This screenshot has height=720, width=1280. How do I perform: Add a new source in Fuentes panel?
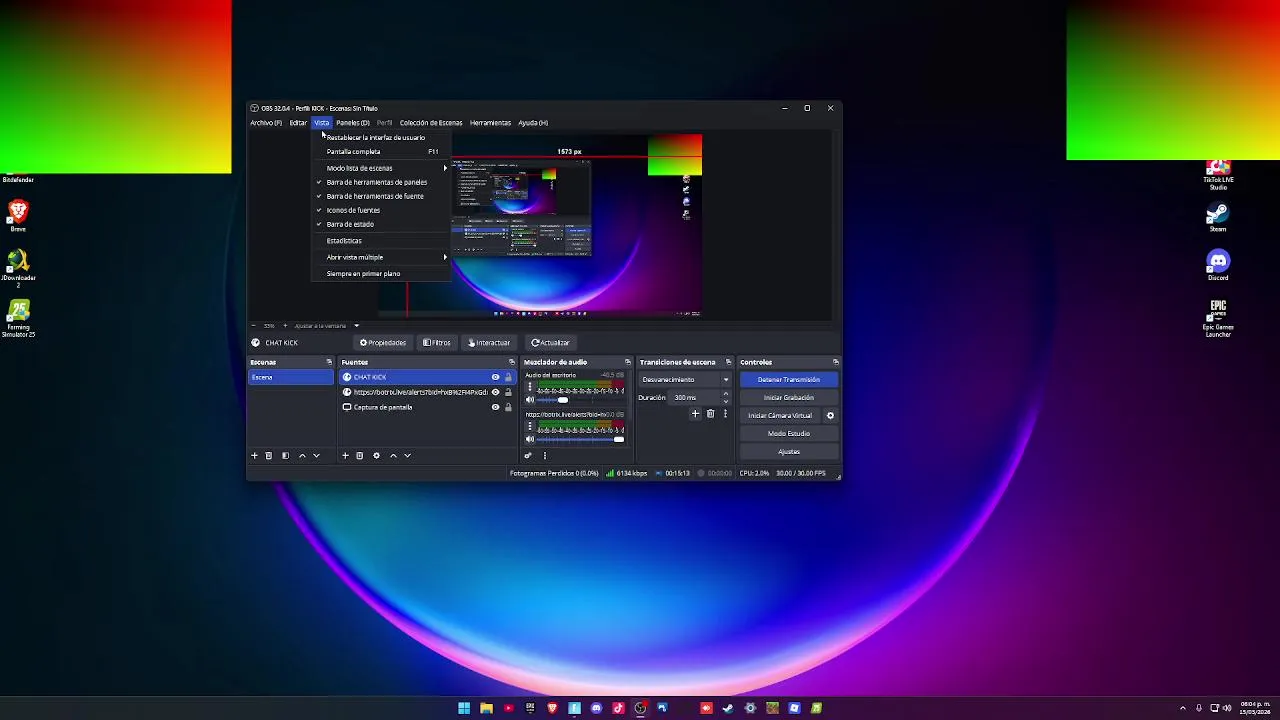[345, 456]
